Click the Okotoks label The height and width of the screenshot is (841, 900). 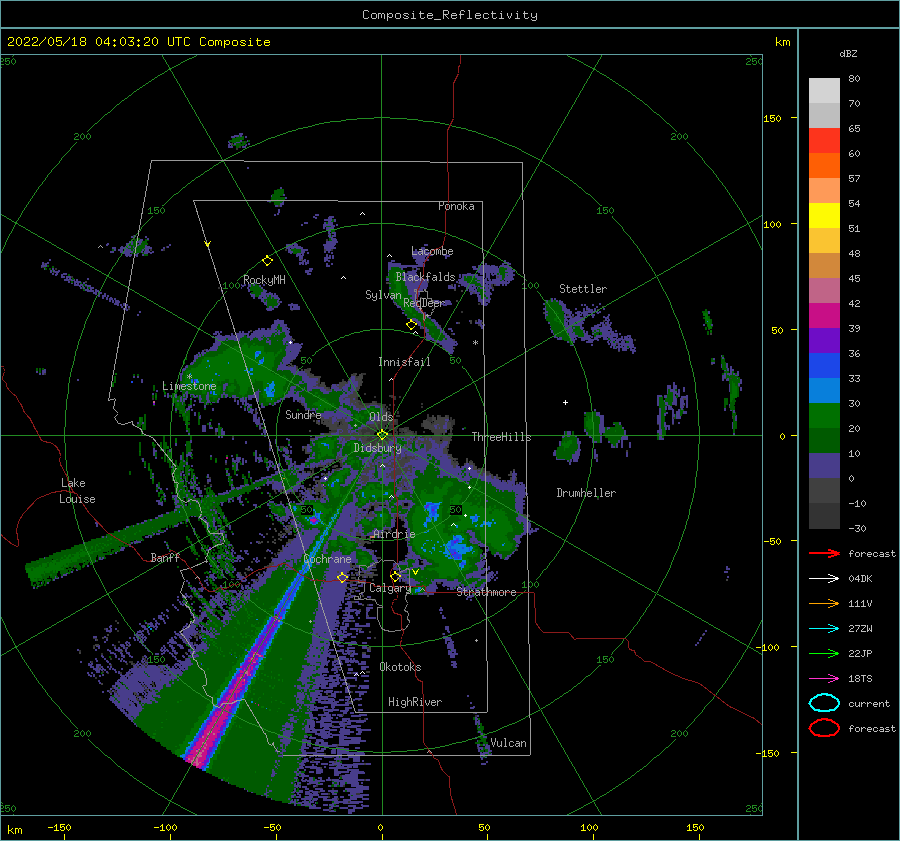[x=400, y=667]
